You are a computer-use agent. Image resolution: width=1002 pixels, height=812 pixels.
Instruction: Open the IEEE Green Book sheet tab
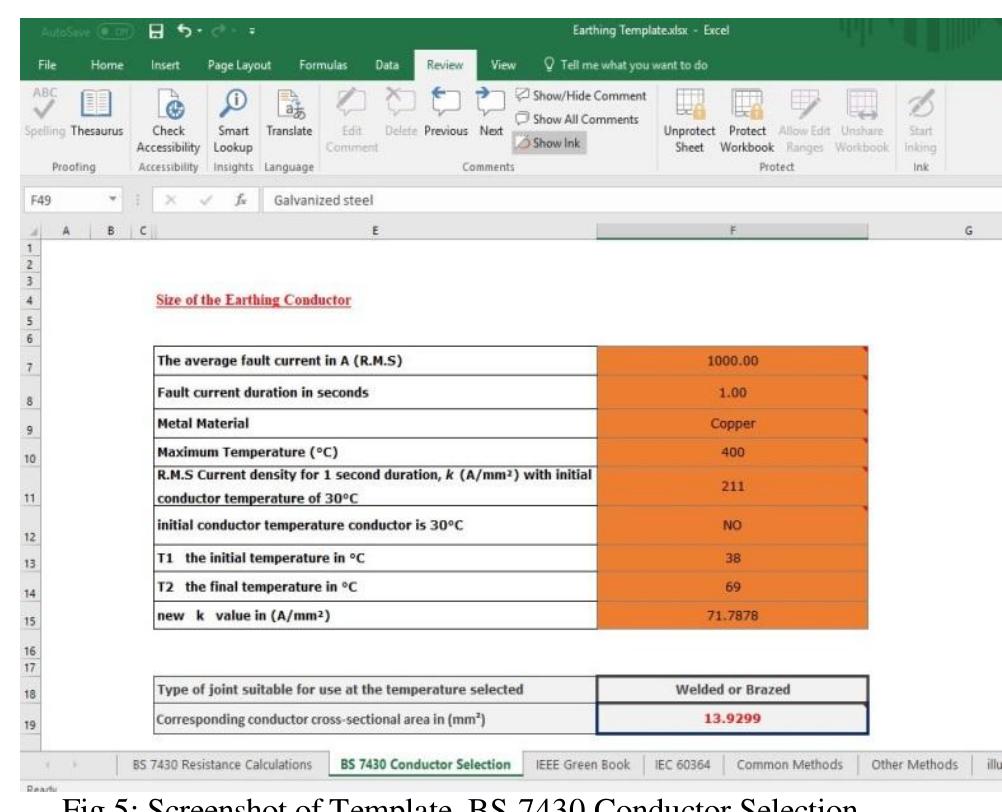[x=582, y=765]
